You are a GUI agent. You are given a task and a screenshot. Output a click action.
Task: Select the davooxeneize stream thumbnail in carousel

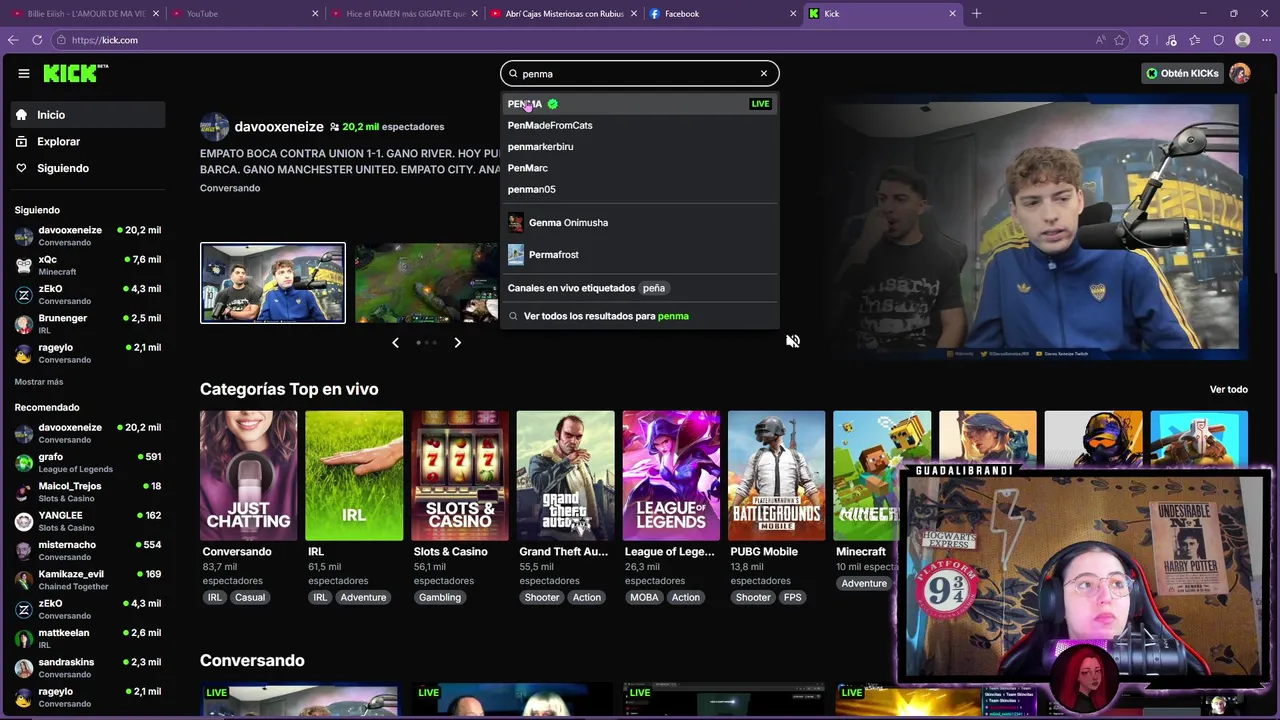(x=273, y=283)
